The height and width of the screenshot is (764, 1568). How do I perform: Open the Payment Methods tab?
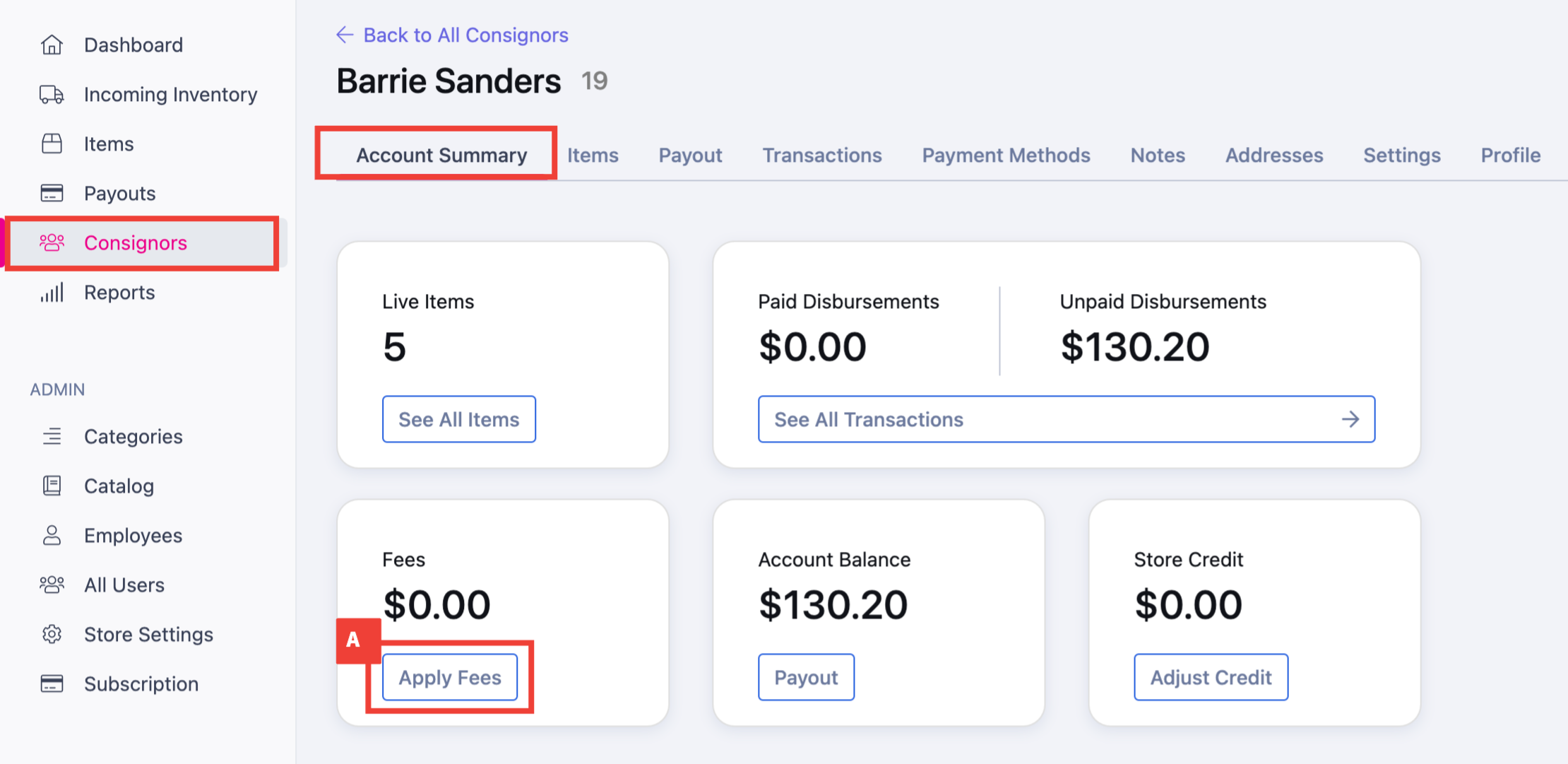pyautogui.click(x=1006, y=155)
